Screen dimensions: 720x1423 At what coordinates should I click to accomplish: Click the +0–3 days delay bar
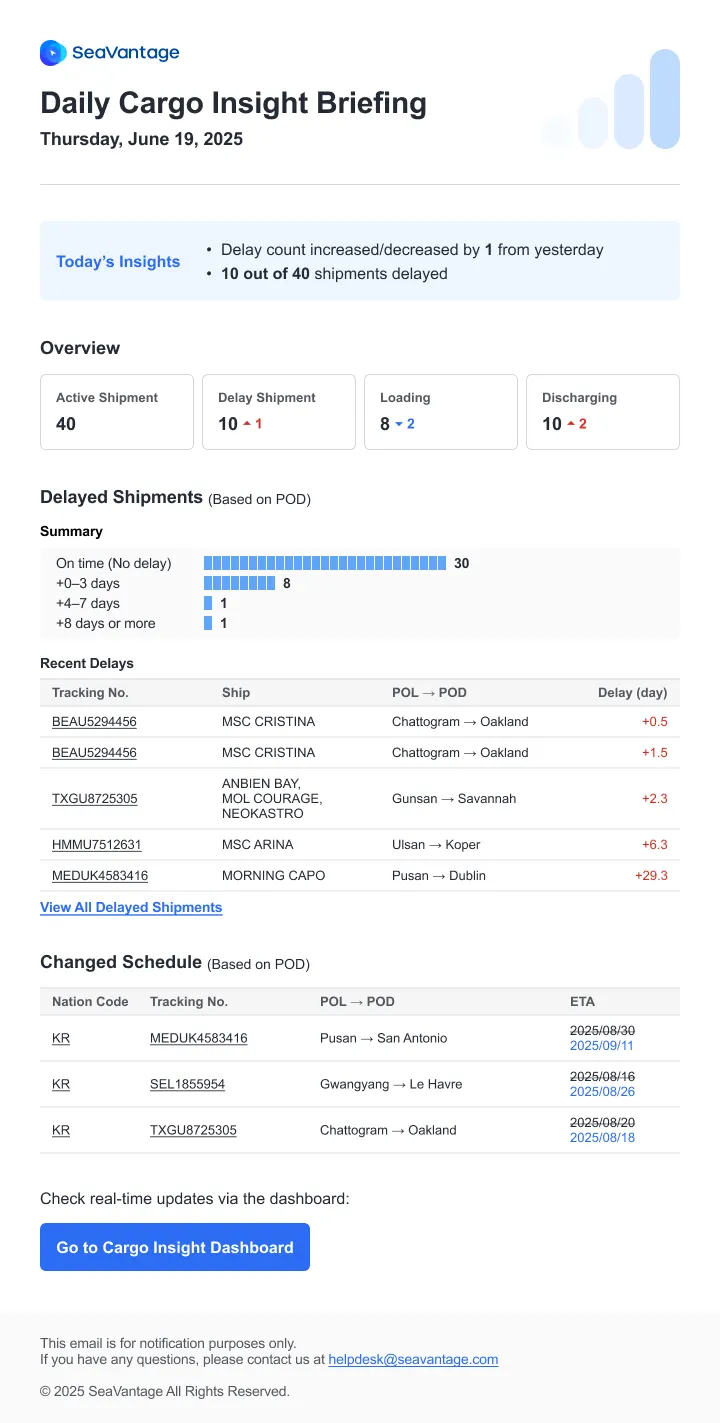pyautogui.click(x=240, y=583)
